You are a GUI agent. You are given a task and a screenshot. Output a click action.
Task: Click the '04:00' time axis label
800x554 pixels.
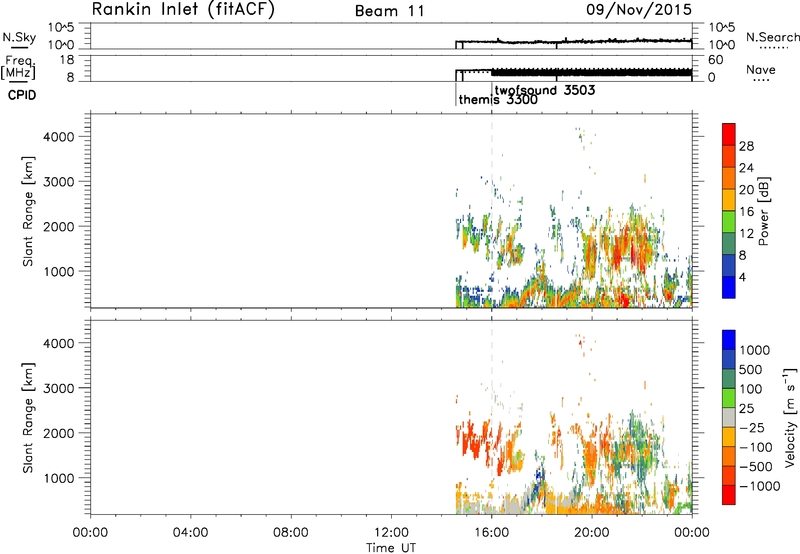(x=191, y=533)
